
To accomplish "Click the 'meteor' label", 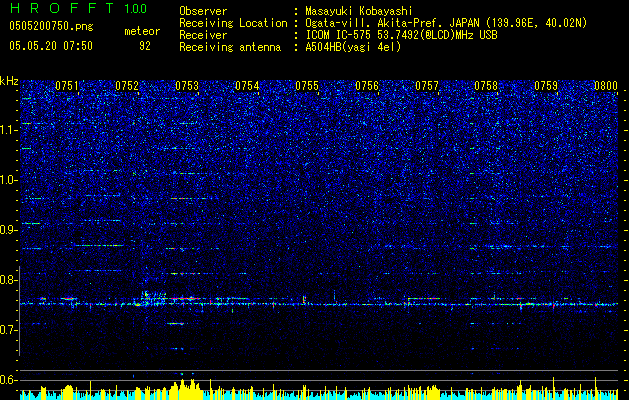I will (142, 31).
